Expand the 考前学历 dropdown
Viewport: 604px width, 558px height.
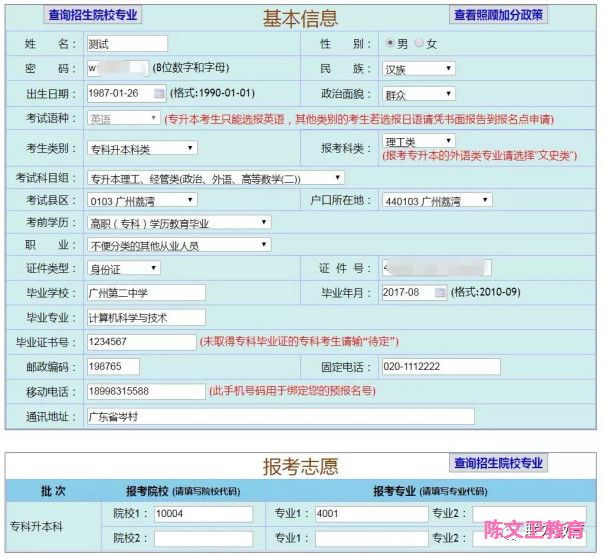pyautogui.click(x=179, y=223)
